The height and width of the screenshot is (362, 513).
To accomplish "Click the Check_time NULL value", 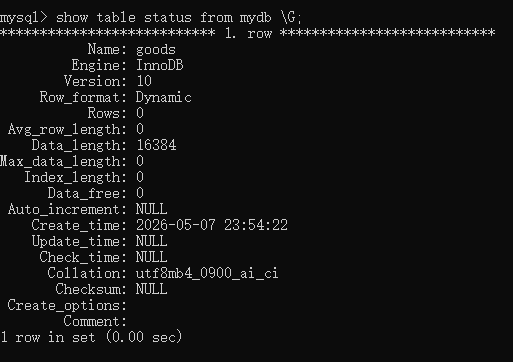I will (x=152, y=257).
